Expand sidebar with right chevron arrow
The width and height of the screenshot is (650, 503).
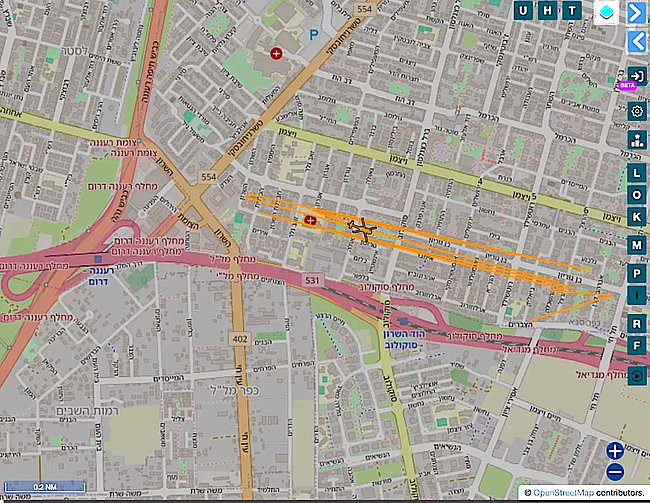(x=637, y=12)
